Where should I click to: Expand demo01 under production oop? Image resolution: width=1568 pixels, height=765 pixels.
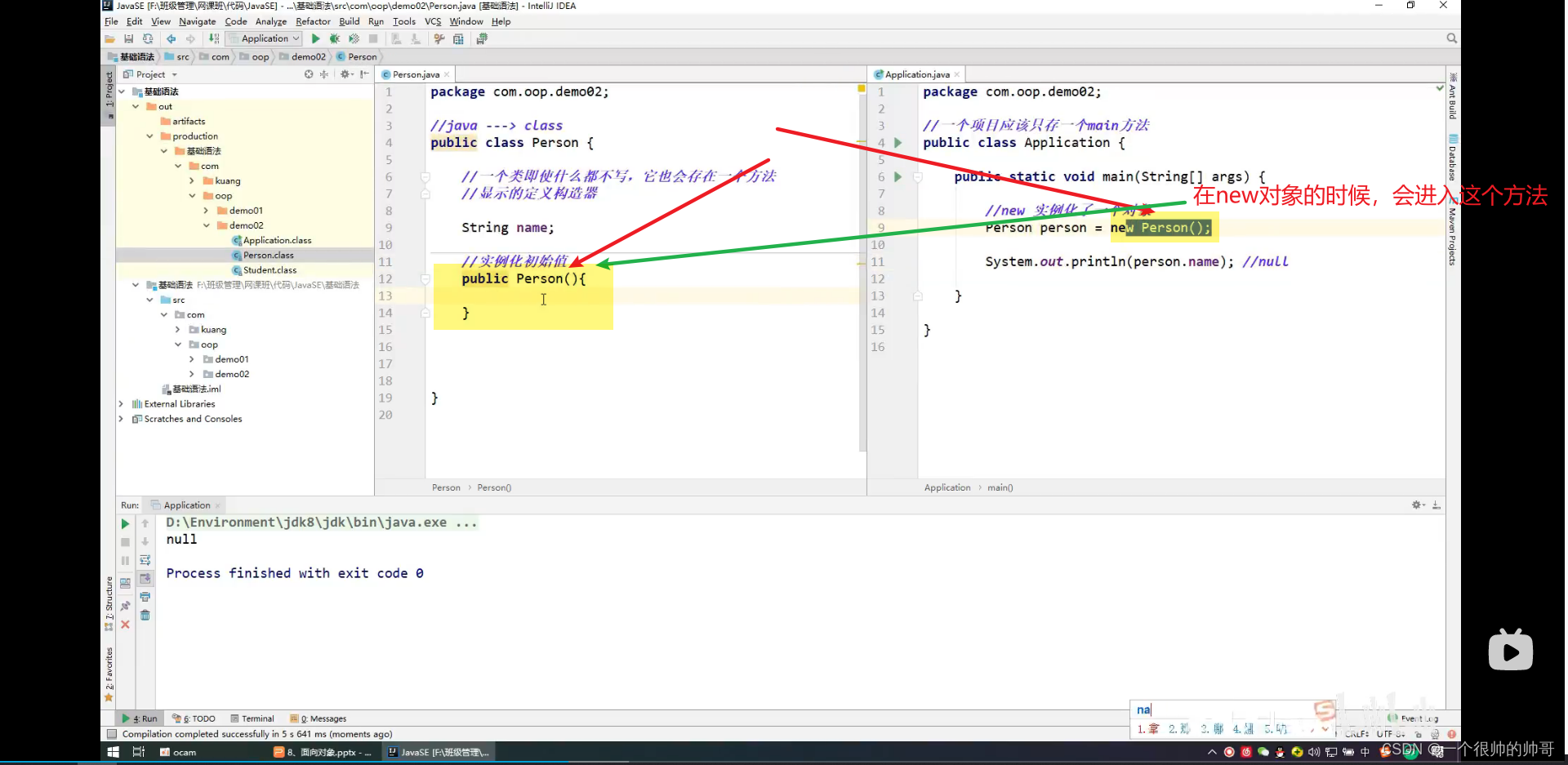[206, 211]
